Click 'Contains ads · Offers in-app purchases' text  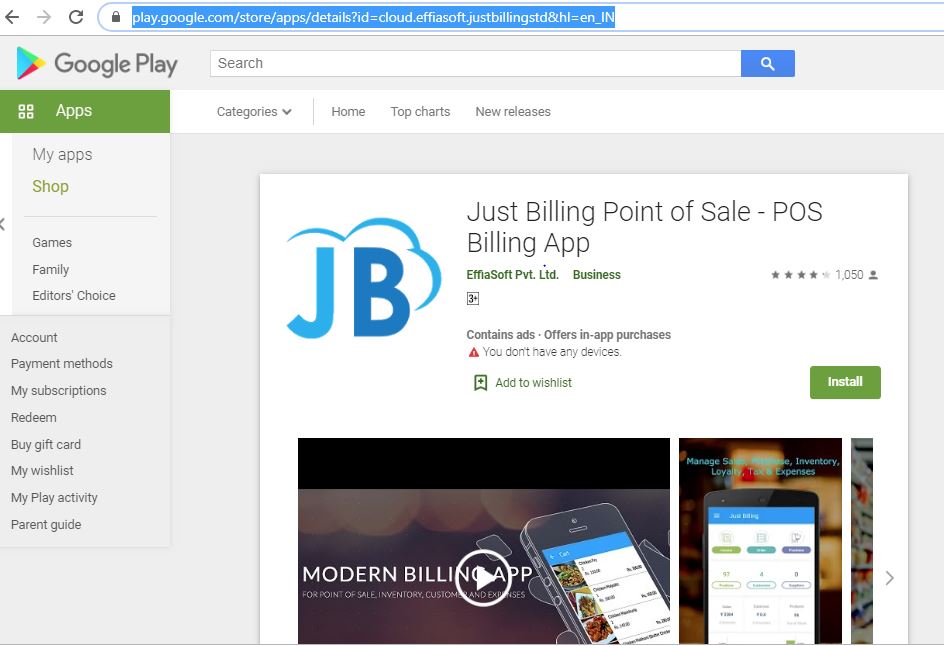[568, 335]
